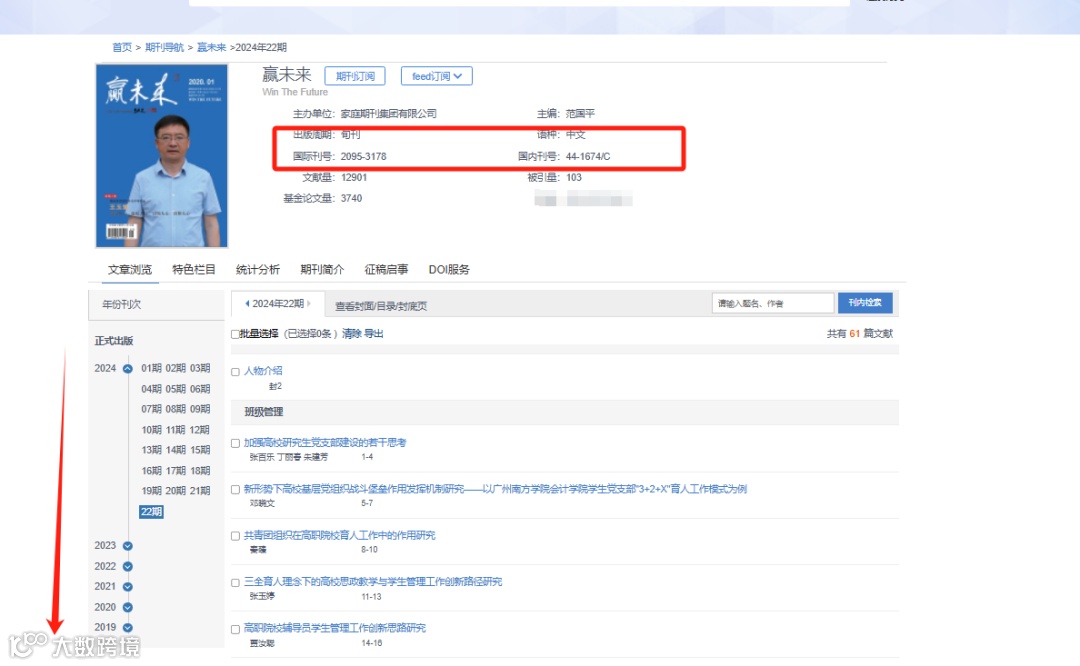Click the 期刊订阅 button
Screen dimensions: 1080x666
[x=355, y=76]
